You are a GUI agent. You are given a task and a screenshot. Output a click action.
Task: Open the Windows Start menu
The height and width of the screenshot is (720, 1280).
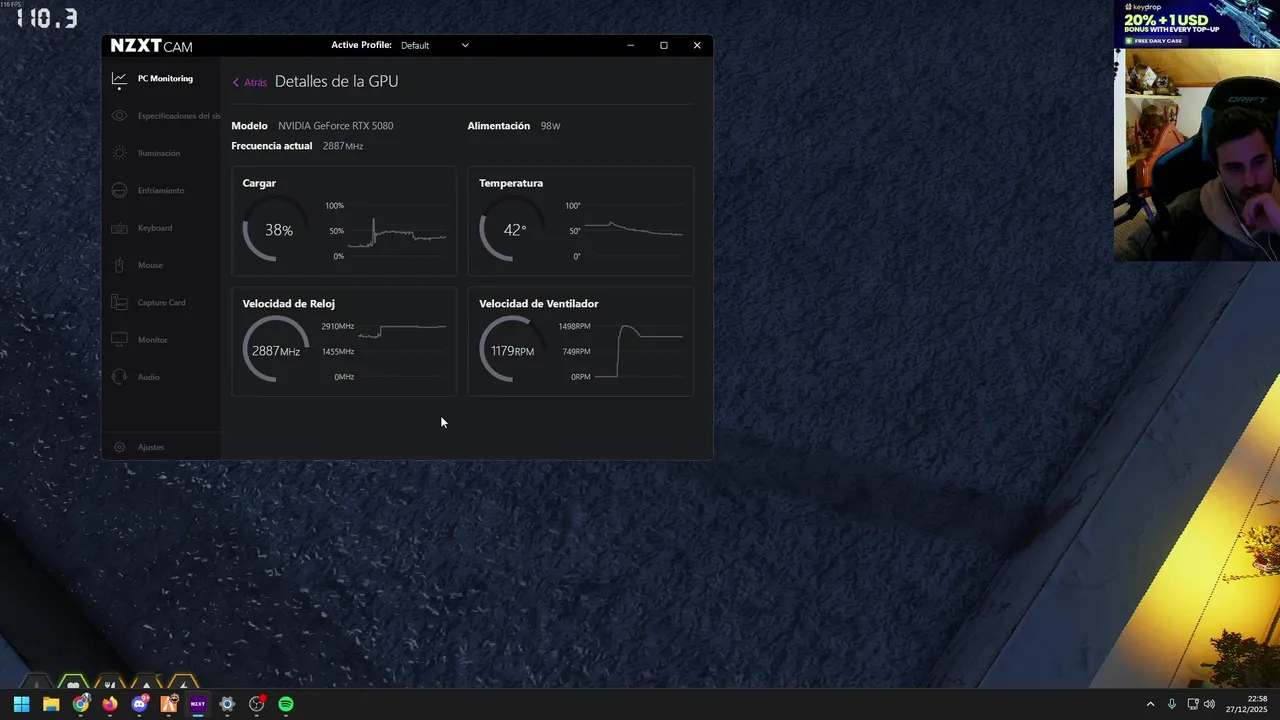point(21,704)
